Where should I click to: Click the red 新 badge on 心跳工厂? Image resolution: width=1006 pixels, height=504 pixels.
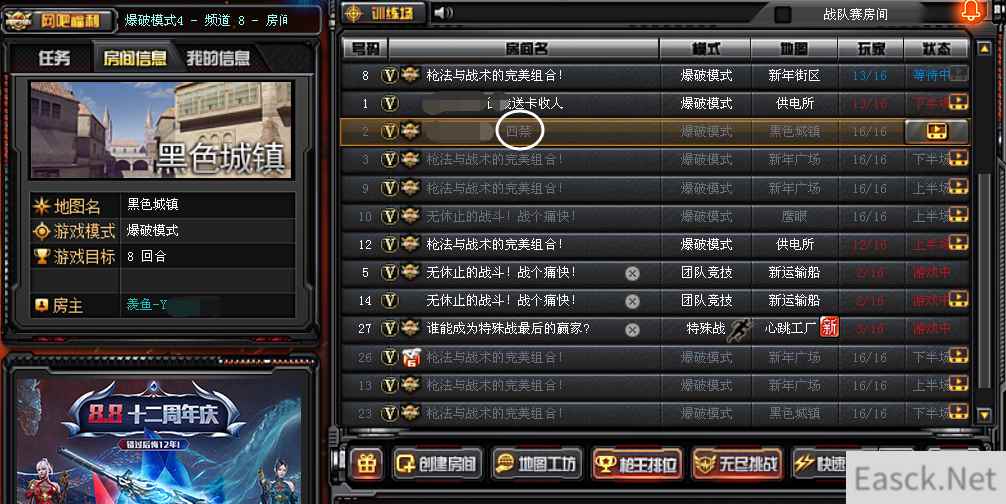(x=830, y=328)
